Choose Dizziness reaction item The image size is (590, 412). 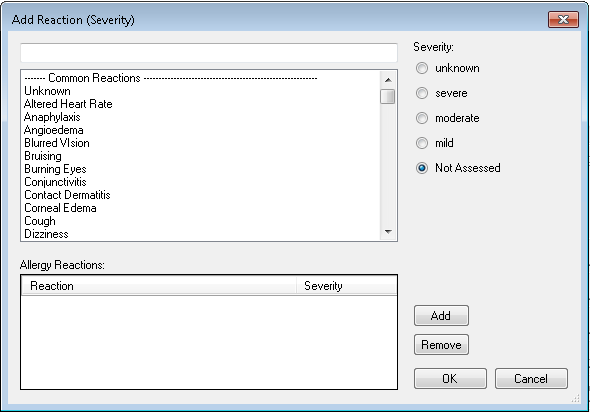pos(46,234)
